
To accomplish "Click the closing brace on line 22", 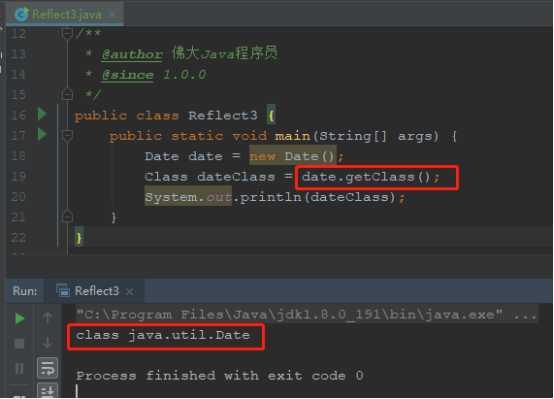I will click(79, 237).
